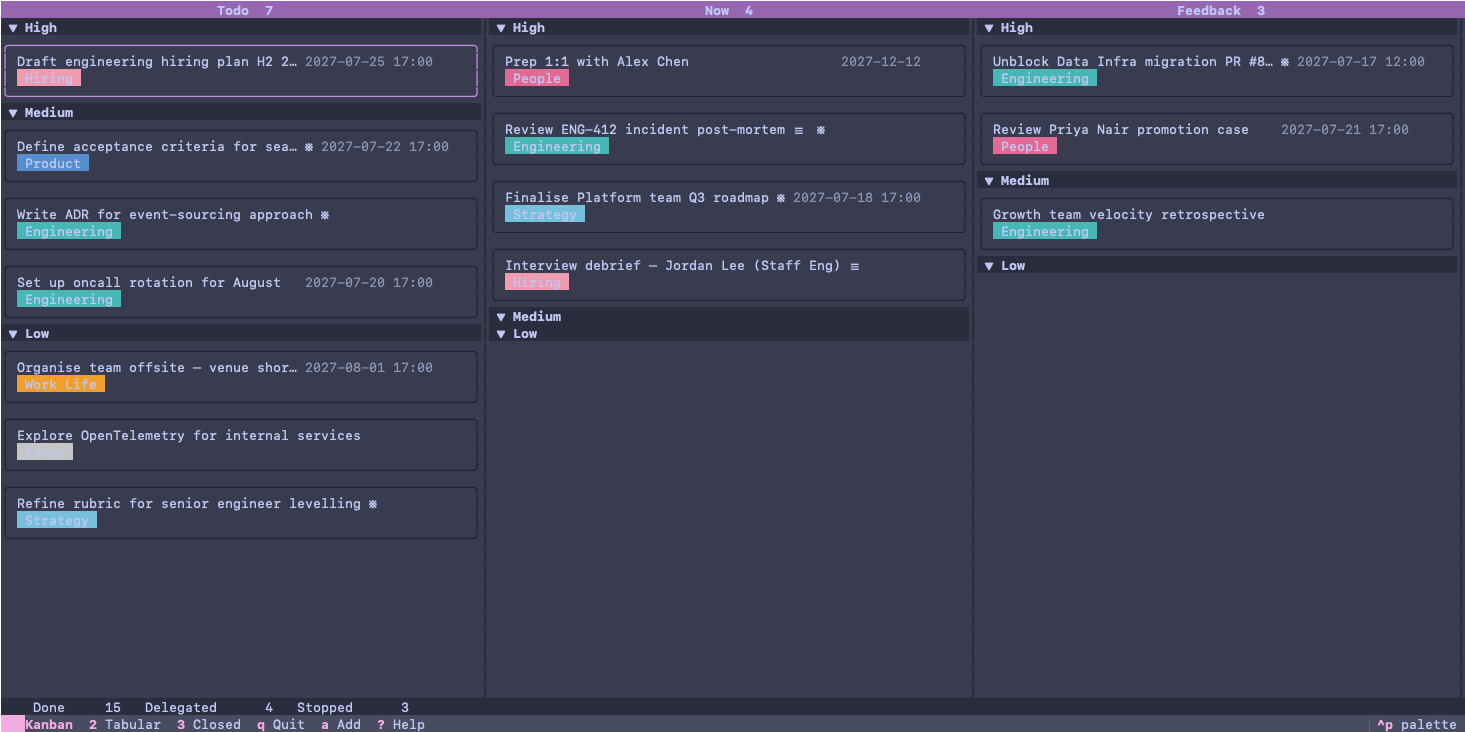Click the asterisk marker on Review ENG-412 card

pyautogui.click(x=821, y=130)
